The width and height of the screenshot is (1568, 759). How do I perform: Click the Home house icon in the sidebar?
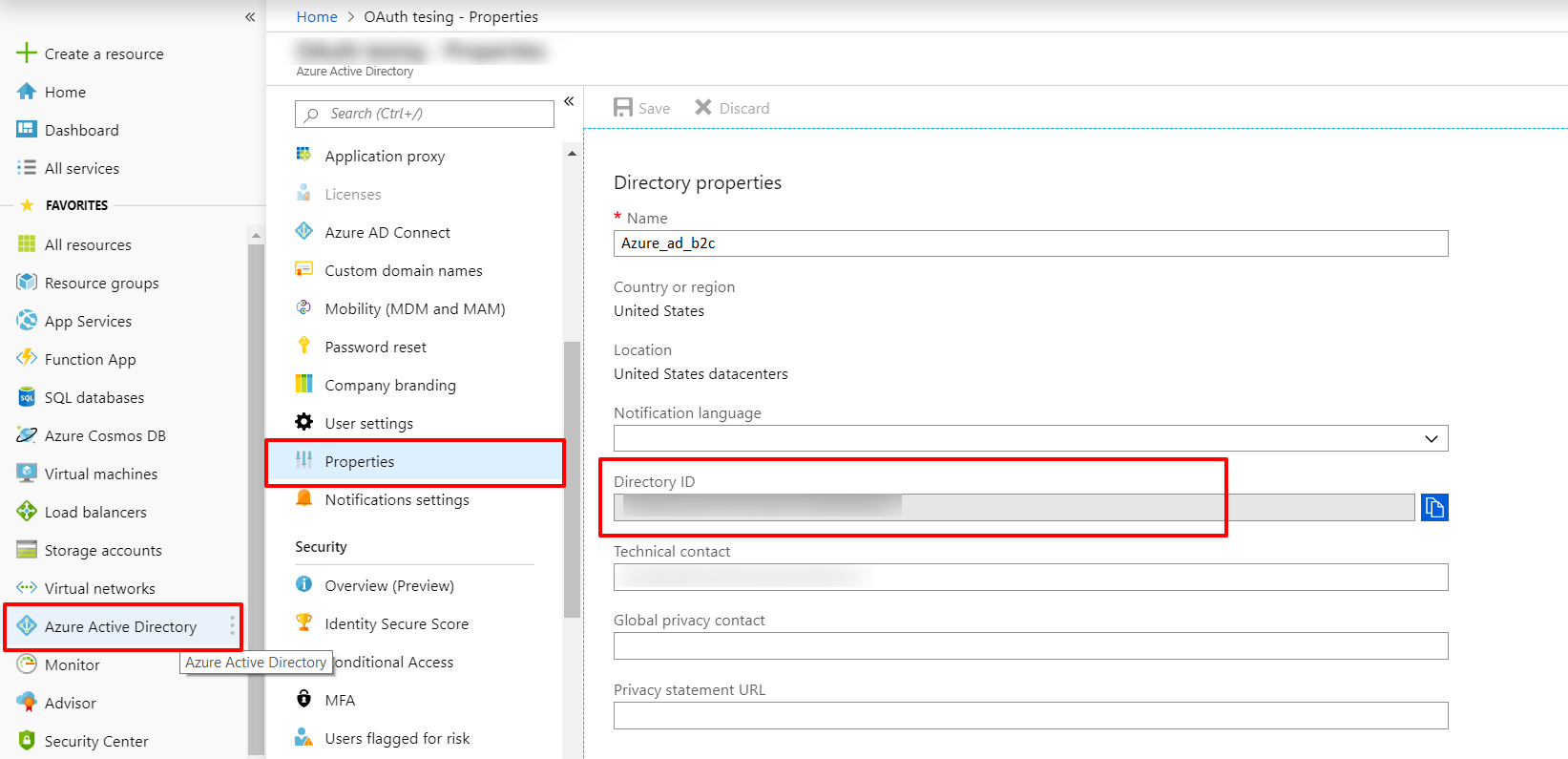click(27, 92)
